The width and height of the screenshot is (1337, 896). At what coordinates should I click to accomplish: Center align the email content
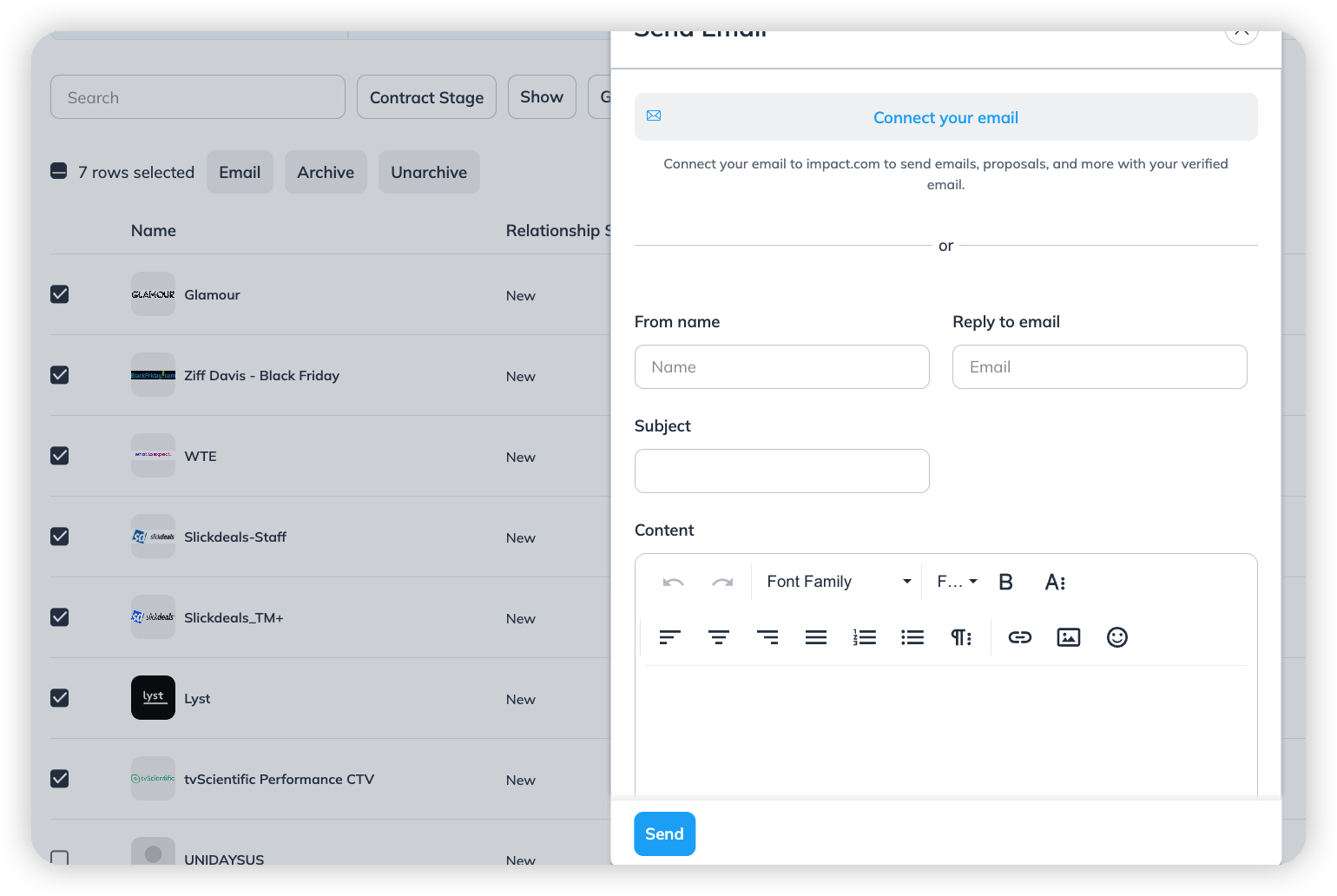point(718,637)
